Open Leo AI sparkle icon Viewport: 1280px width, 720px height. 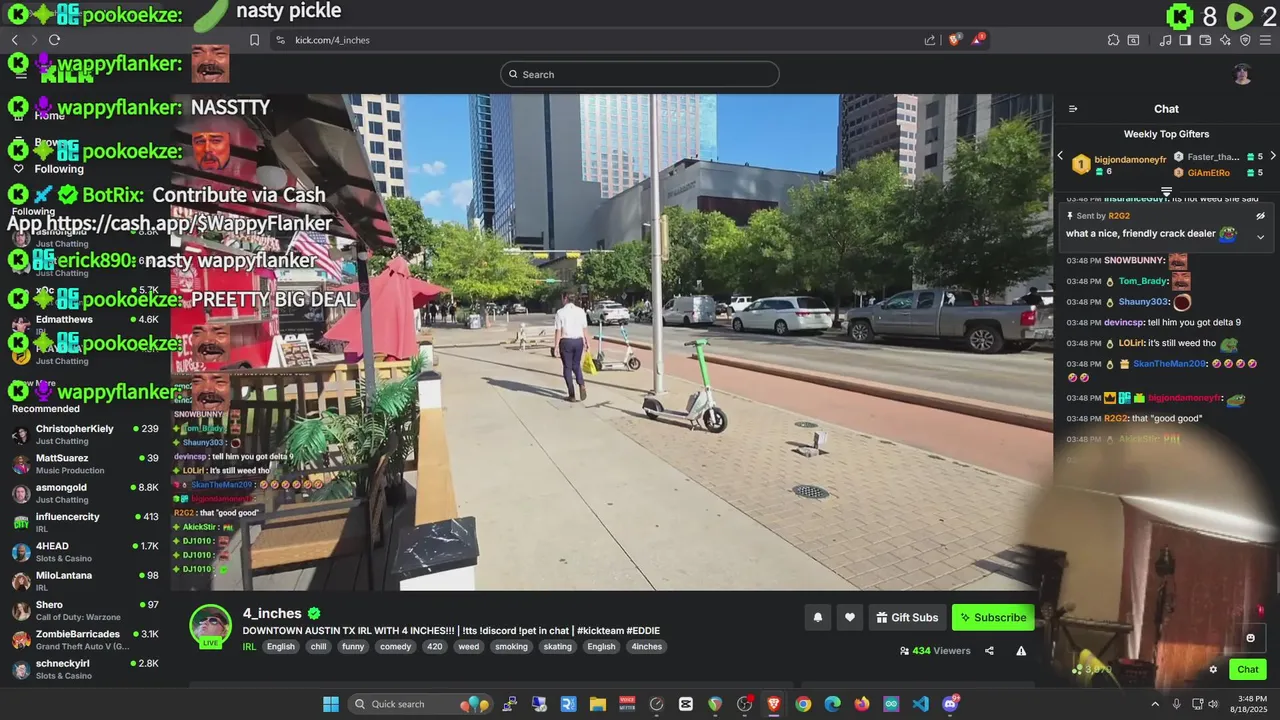(1225, 40)
